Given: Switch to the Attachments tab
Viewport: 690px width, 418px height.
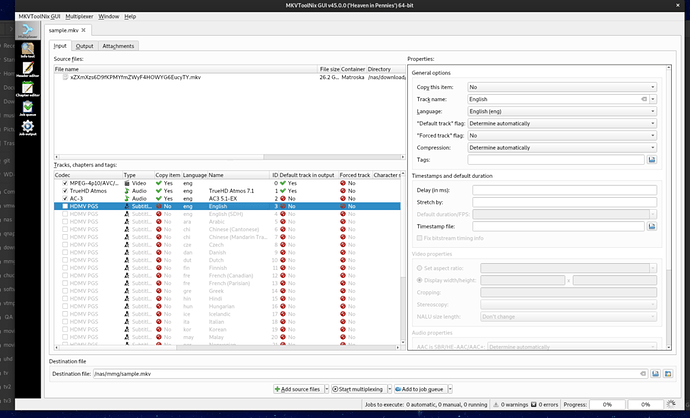Looking at the screenshot, I should tap(118, 46).
